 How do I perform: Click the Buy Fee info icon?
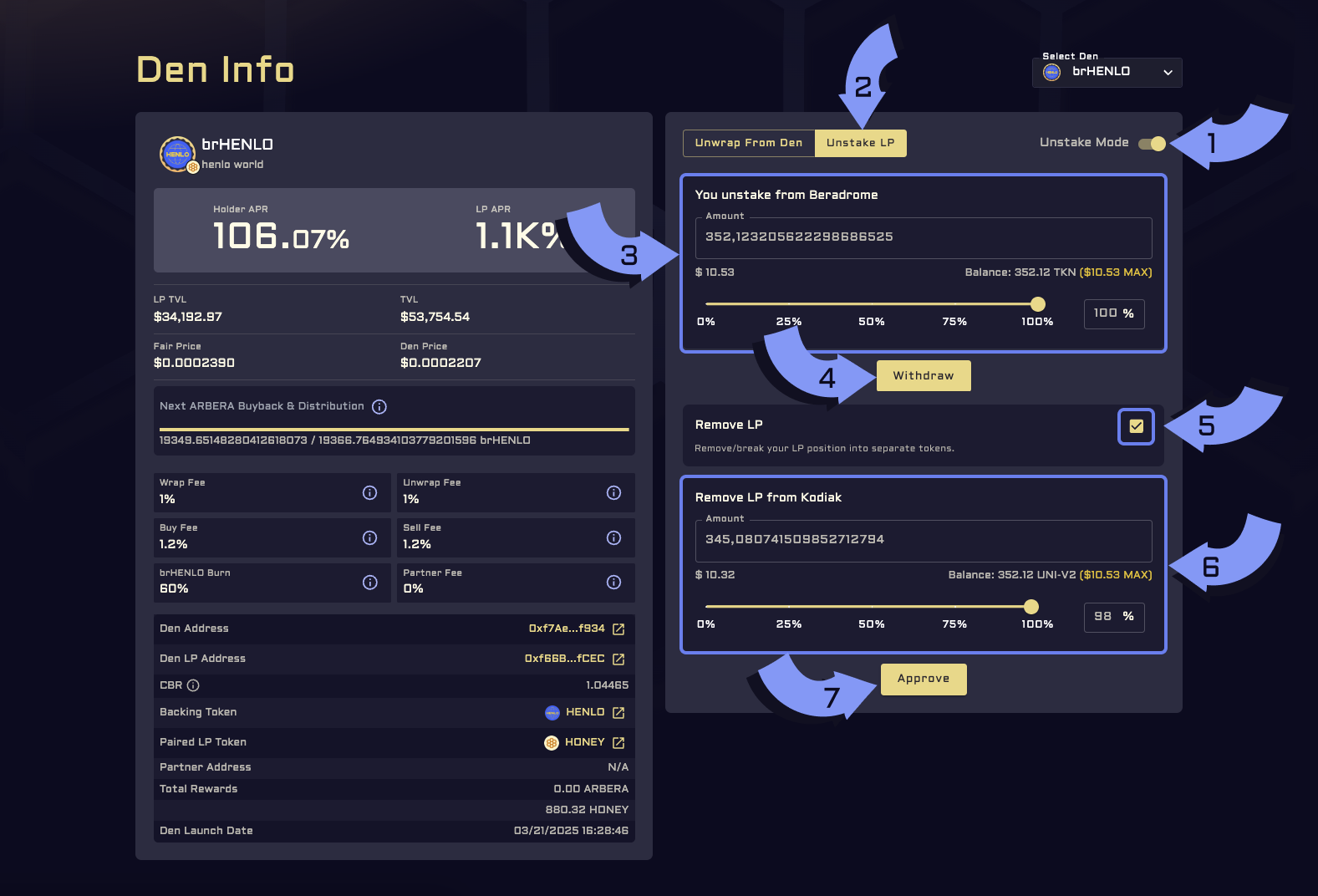click(x=369, y=537)
